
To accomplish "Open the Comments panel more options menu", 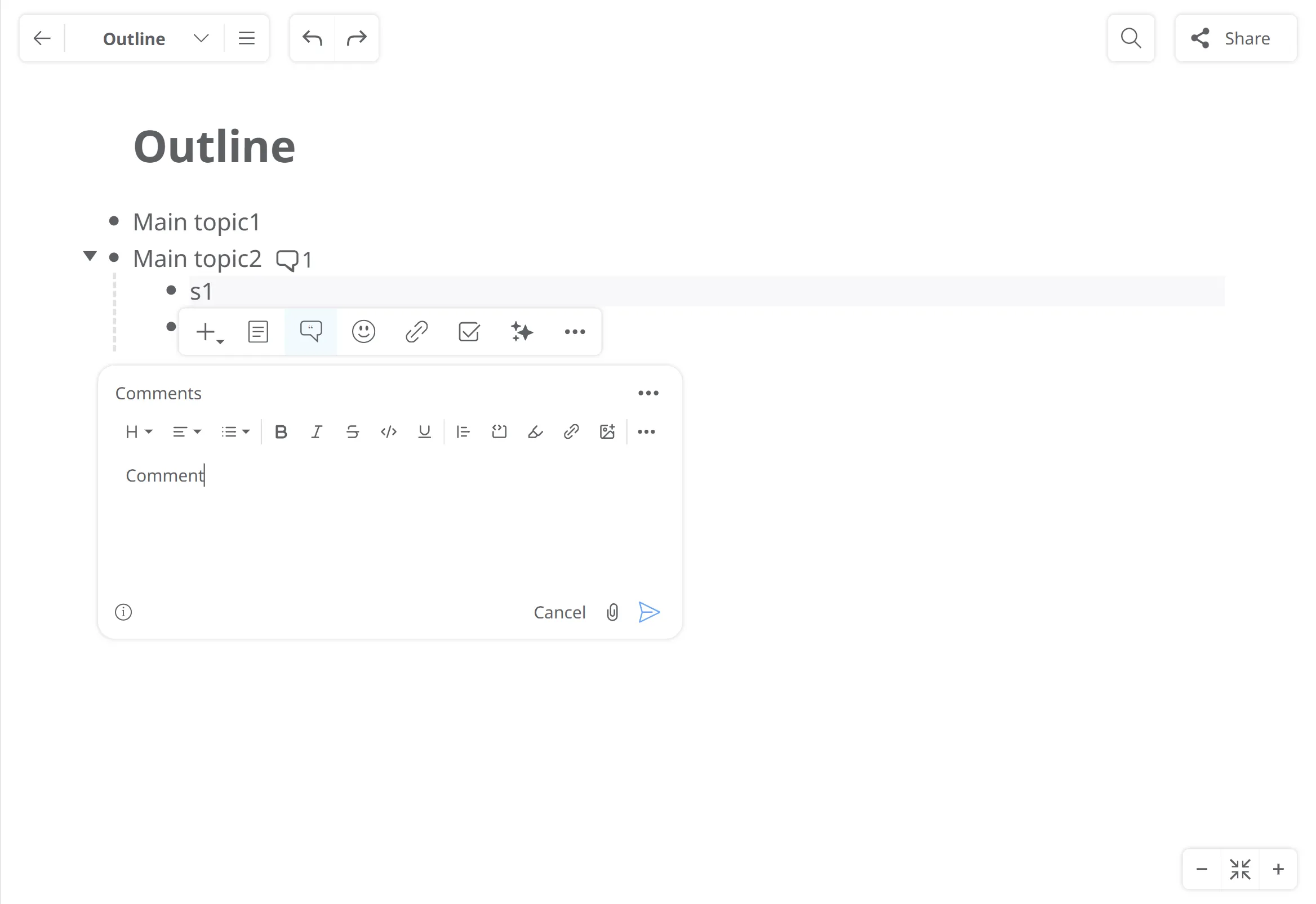I will 648,393.
